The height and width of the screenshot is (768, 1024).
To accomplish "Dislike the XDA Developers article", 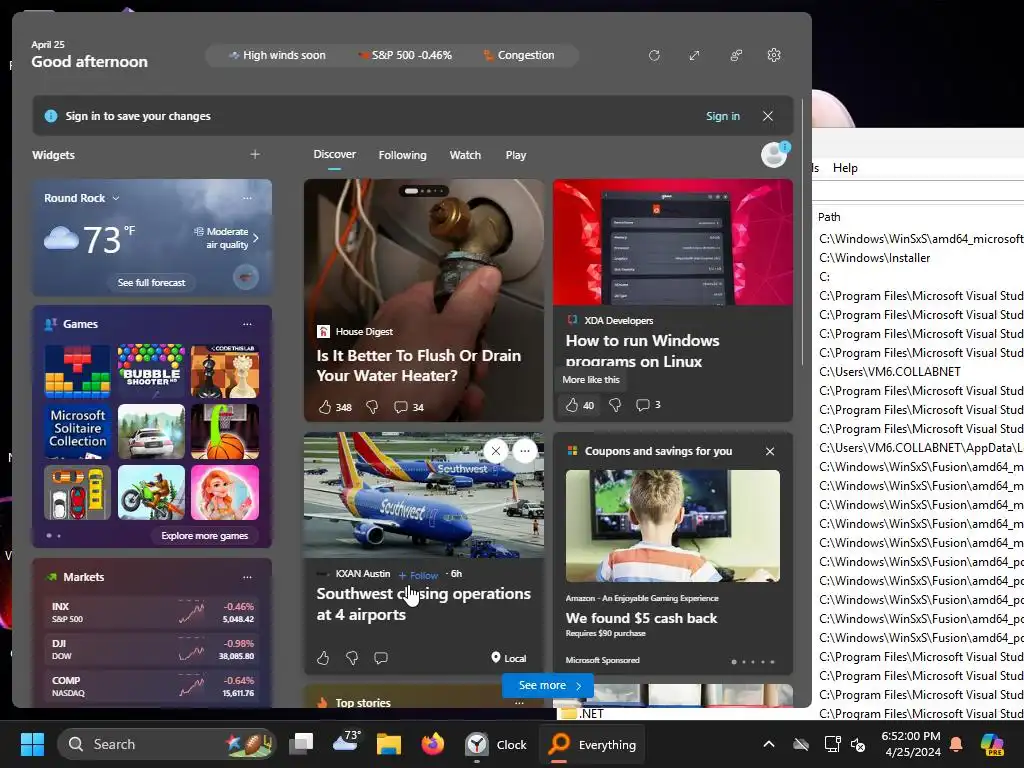I will (x=615, y=405).
